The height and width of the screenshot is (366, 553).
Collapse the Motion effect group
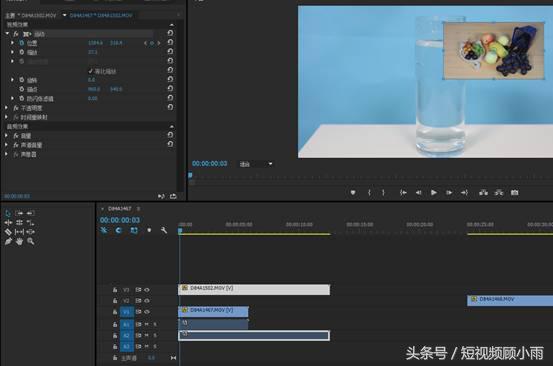[x=7, y=33]
